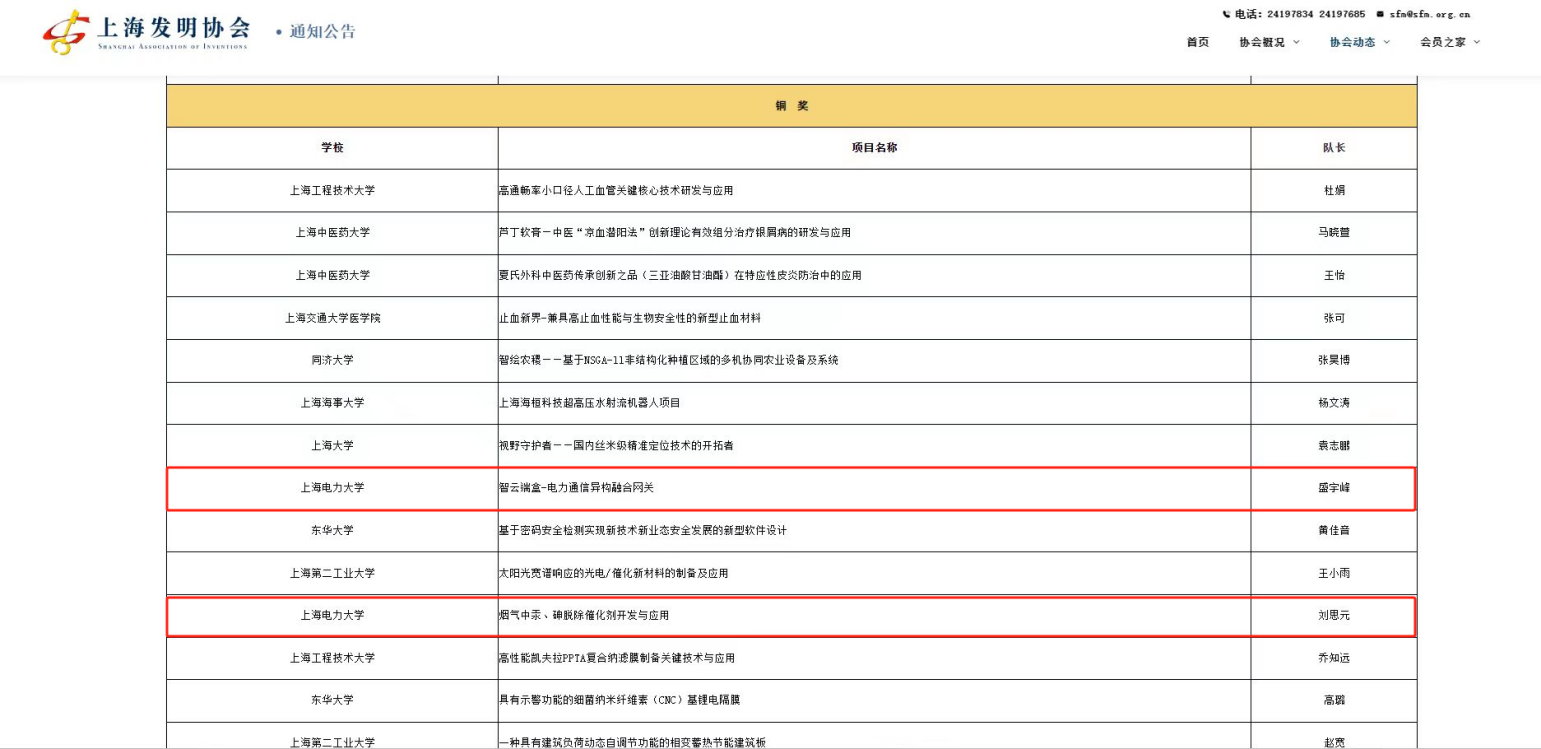This screenshot has height=749, width=1541.
Task: Select team leader 马皖萱
Action: 1334,233
